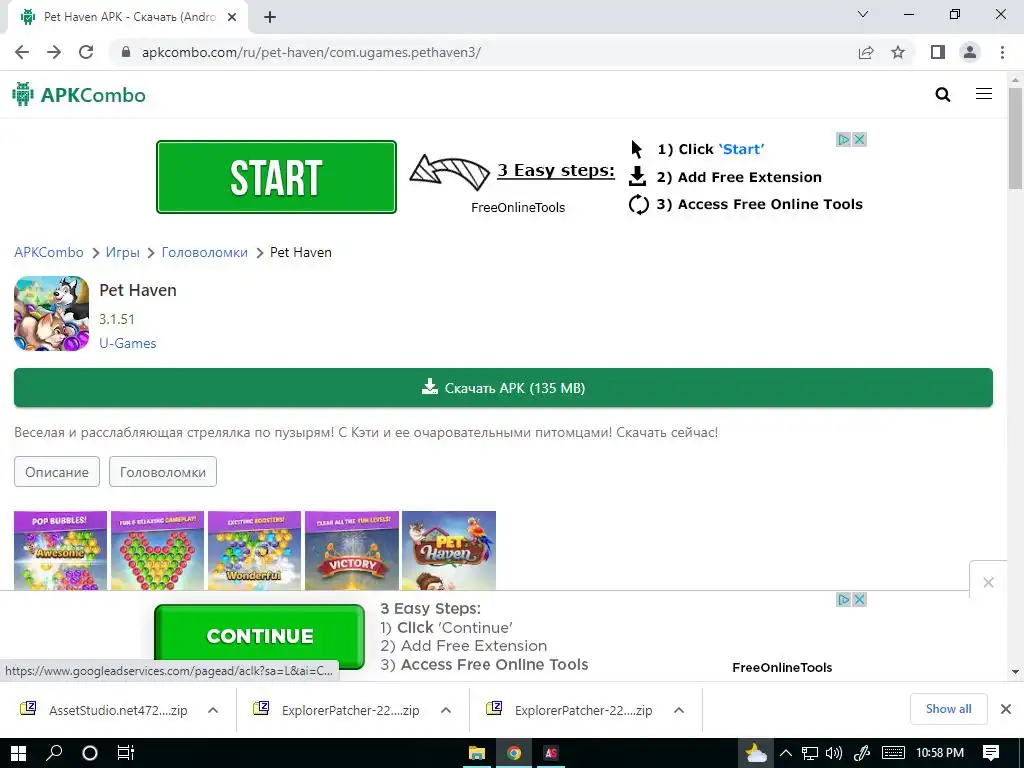View site info via the lock icon

click(x=126, y=52)
